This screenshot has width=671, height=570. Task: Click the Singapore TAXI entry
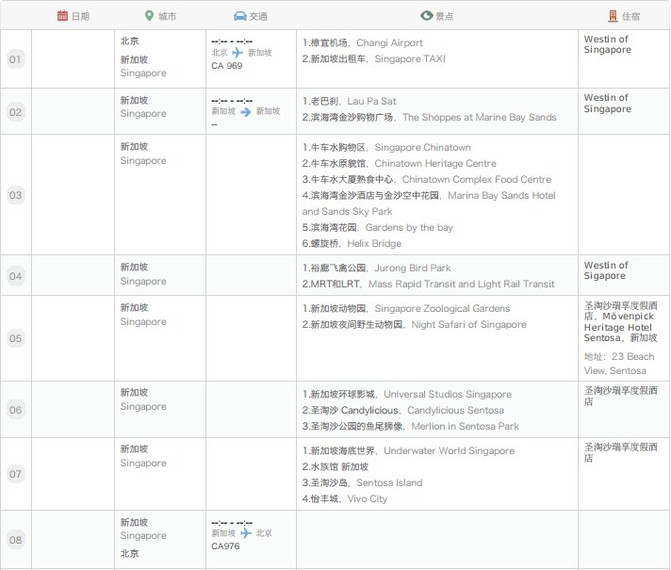point(374,59)
